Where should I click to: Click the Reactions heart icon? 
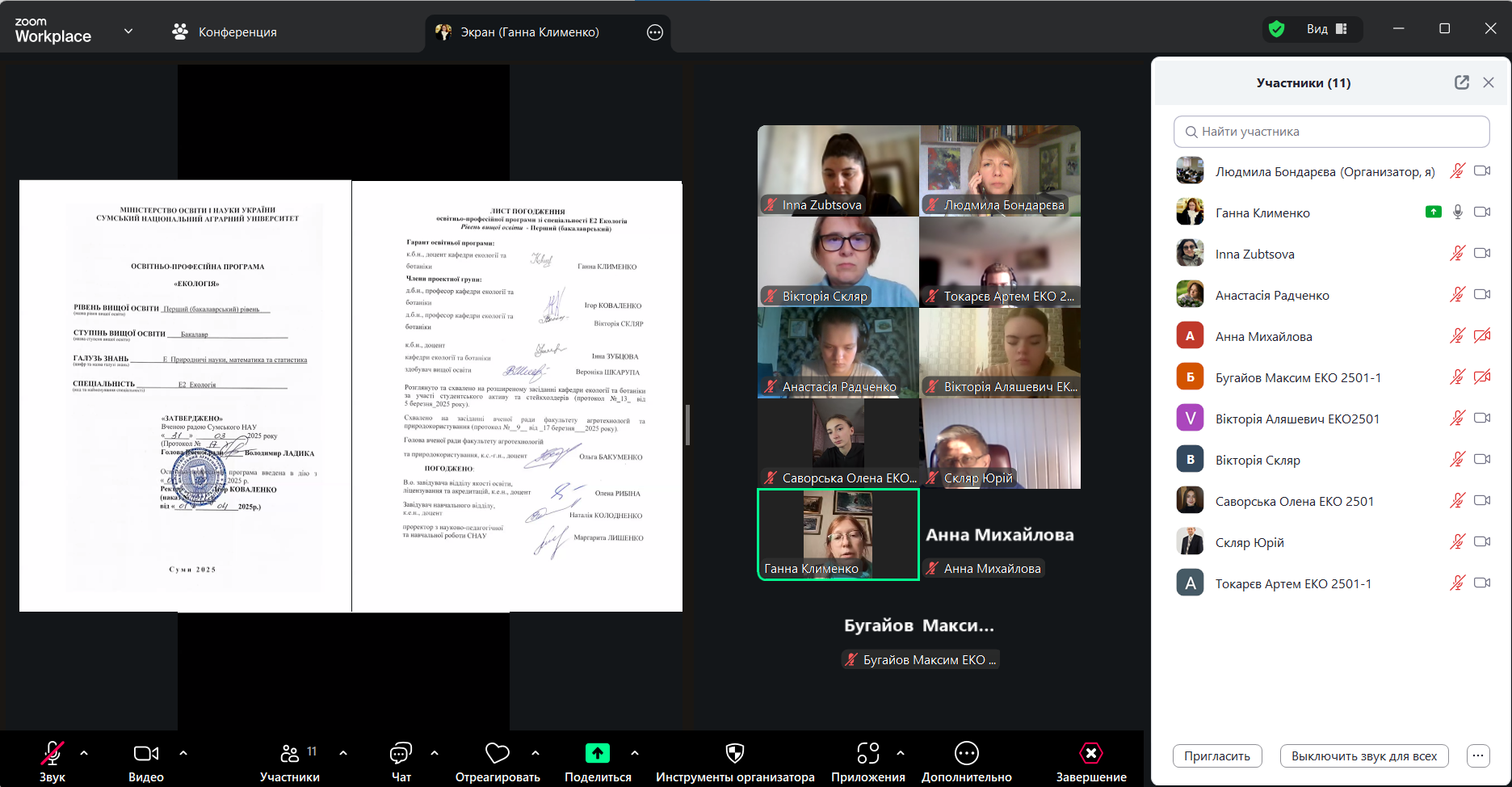(x=497, y=754)
